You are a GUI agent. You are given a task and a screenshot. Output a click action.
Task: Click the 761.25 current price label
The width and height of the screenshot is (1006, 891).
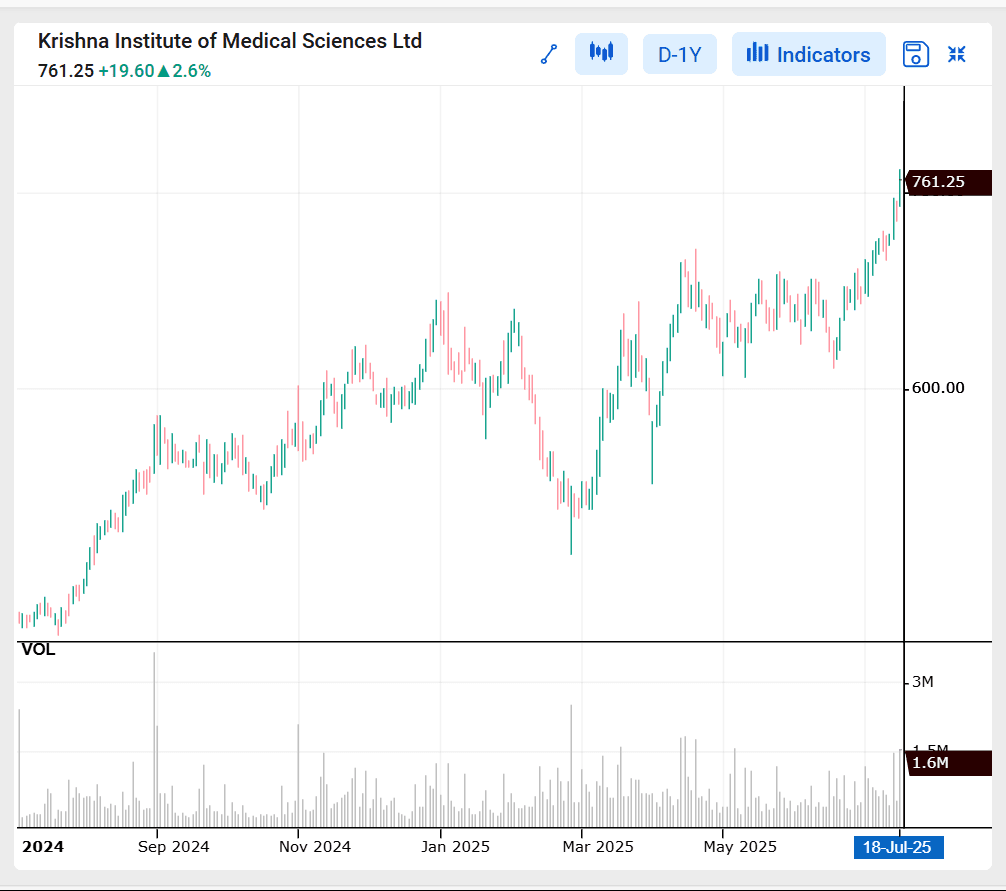pos(948,182)
